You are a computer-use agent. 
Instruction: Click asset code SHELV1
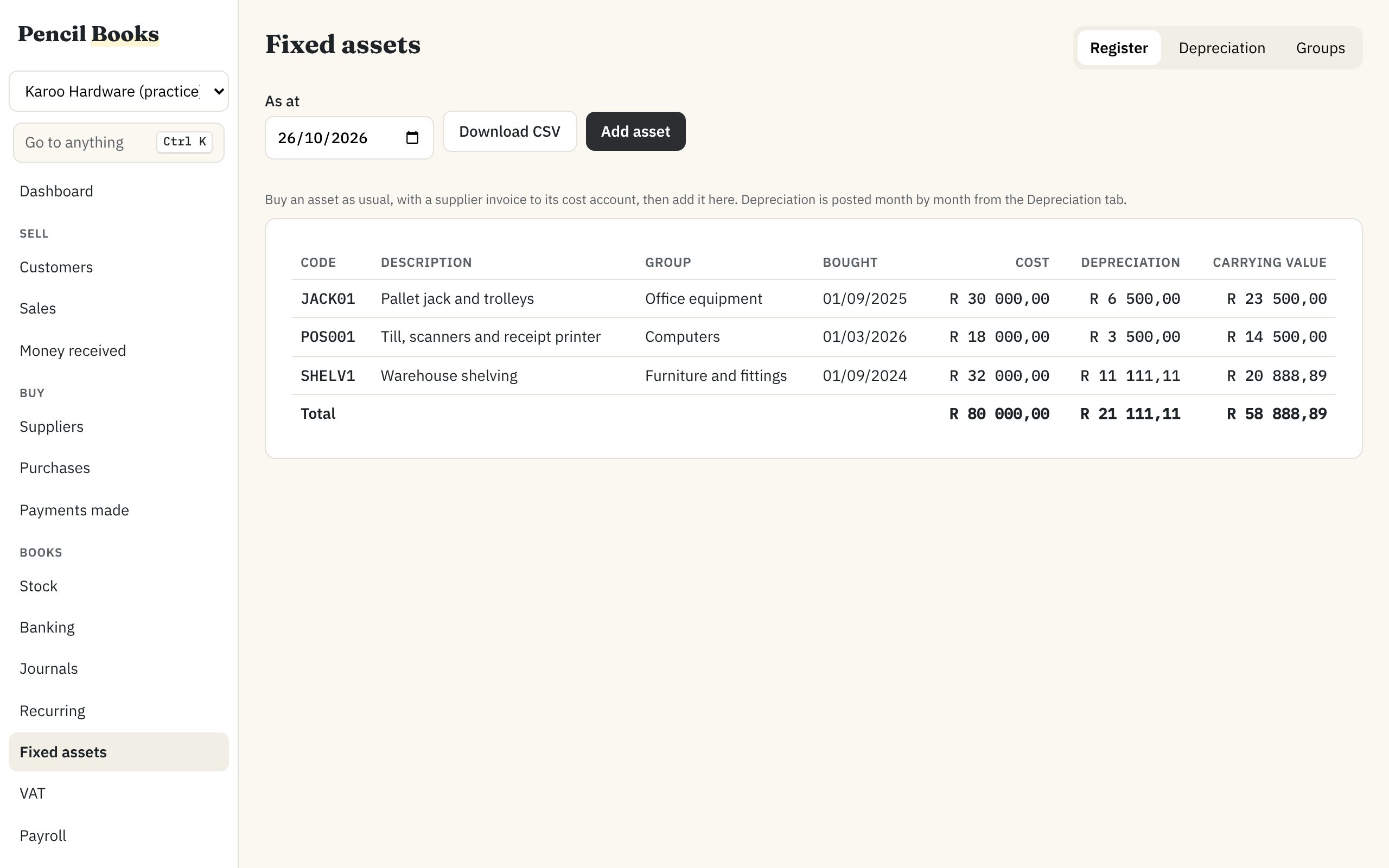pyautogui.click(x=328, y=375)
